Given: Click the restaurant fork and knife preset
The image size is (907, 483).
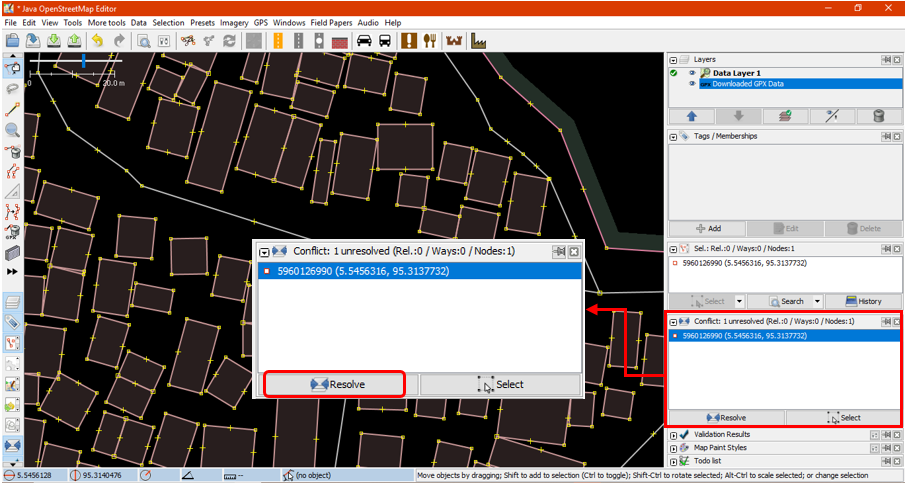Looking at the screenshot, I should (431, 41).
